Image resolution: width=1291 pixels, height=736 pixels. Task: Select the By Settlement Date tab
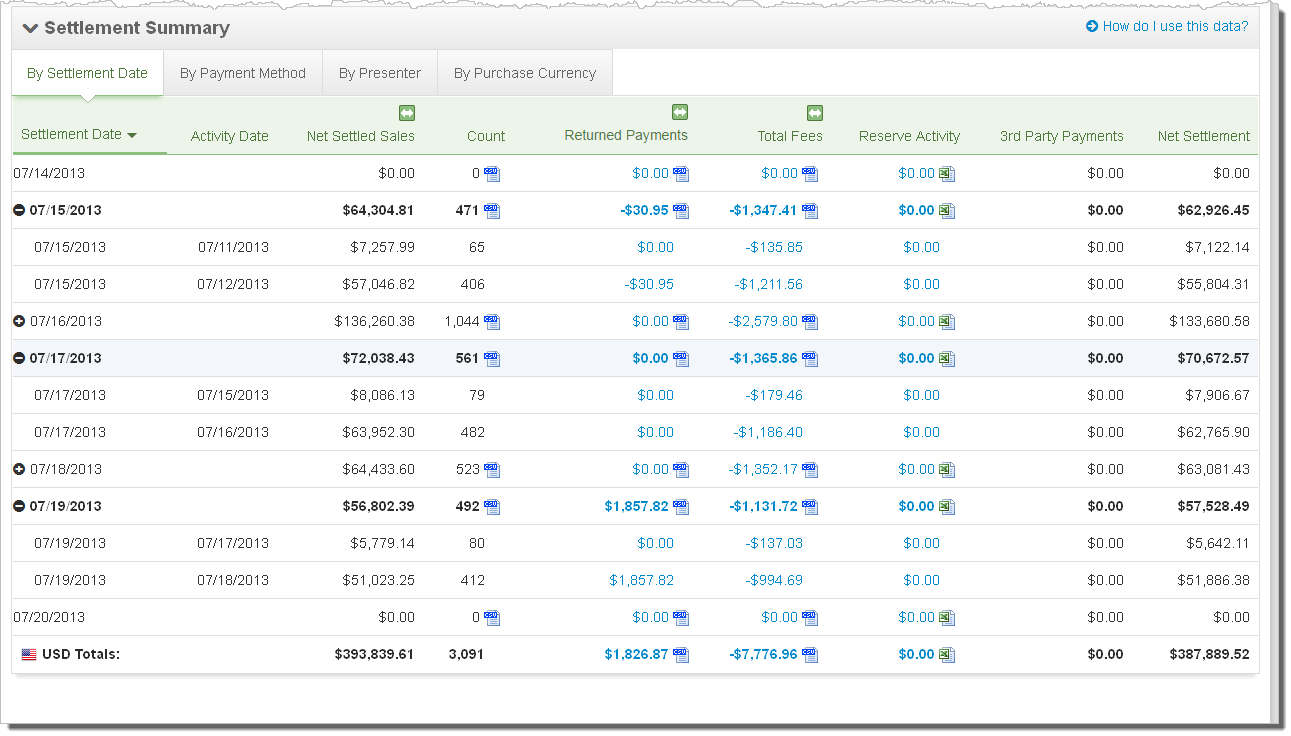tap(87, 73)
